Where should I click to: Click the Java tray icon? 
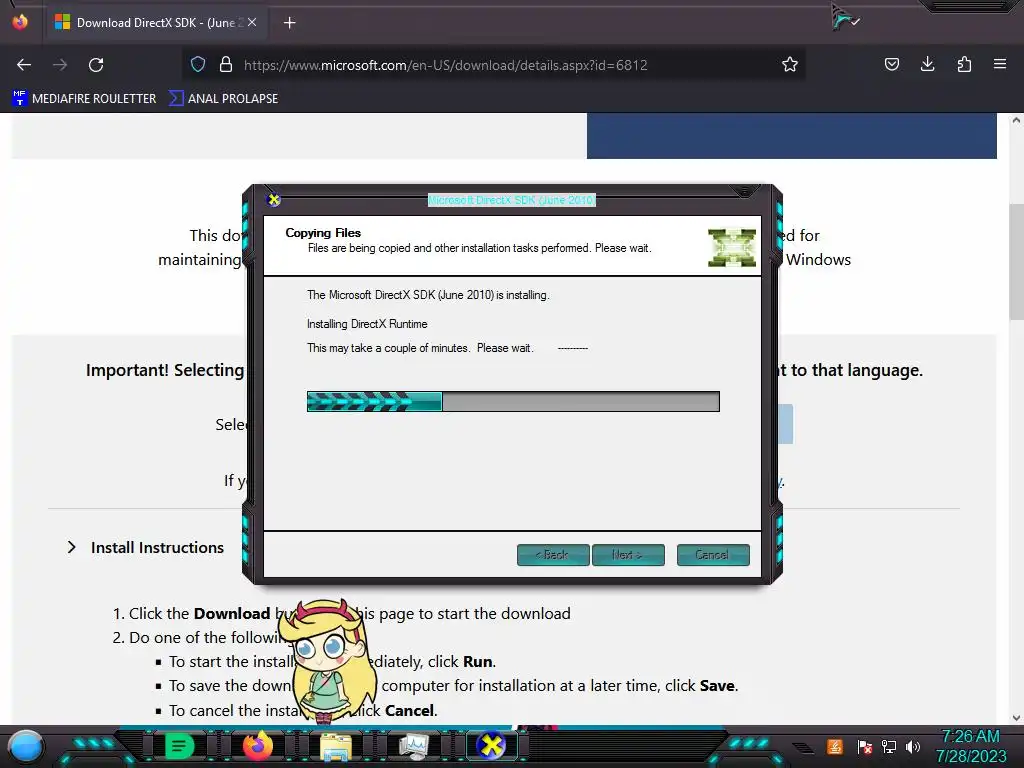834,746
